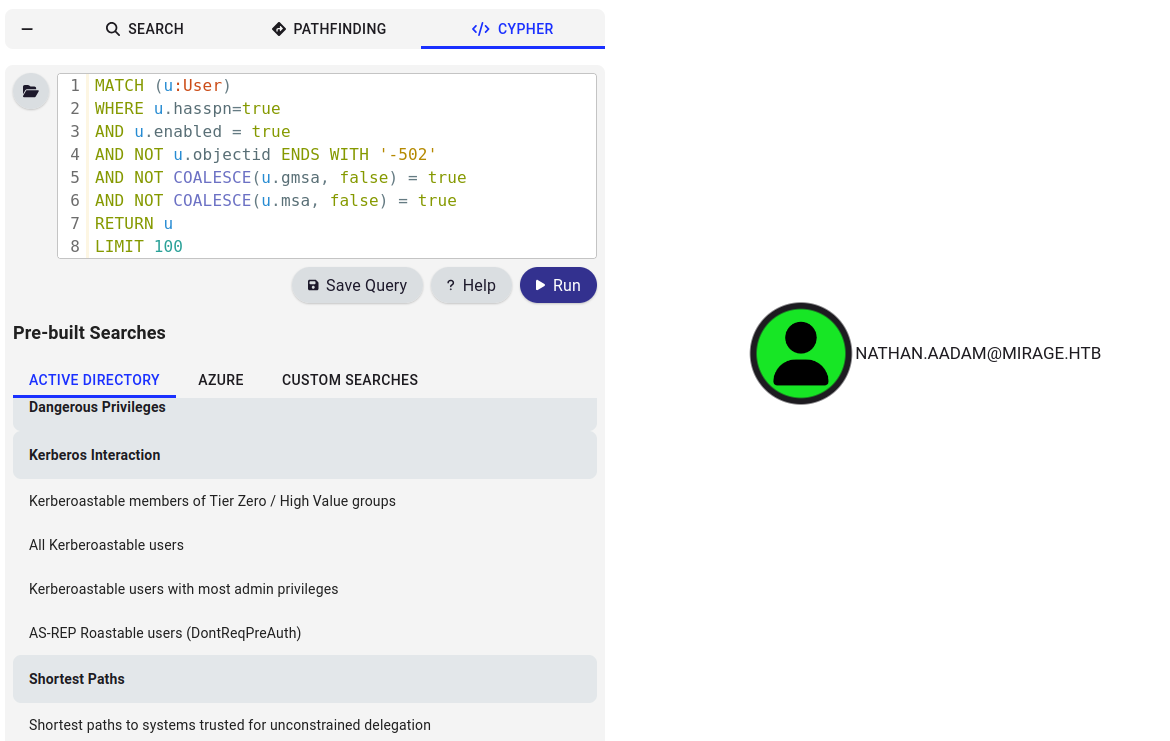Switch to the Search tab

coord(145,29)
